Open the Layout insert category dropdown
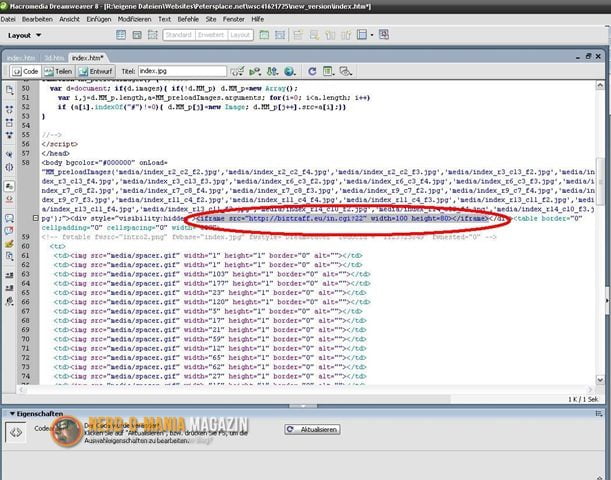The image size is (611, 480). click(x=25, y=35)
